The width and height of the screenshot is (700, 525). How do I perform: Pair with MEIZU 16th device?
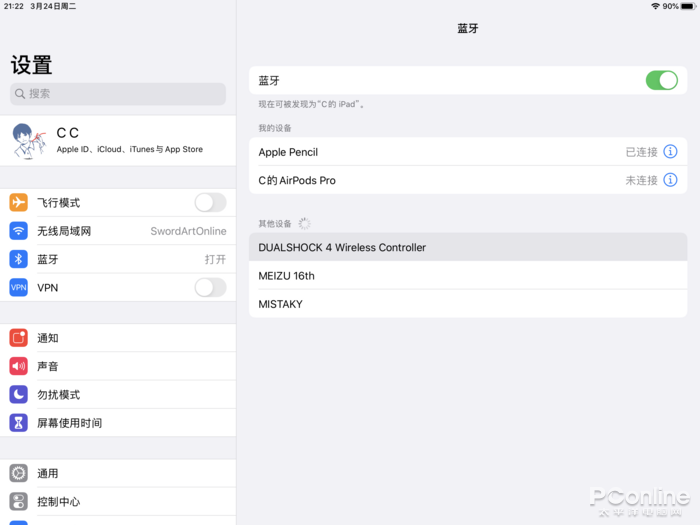468,275
